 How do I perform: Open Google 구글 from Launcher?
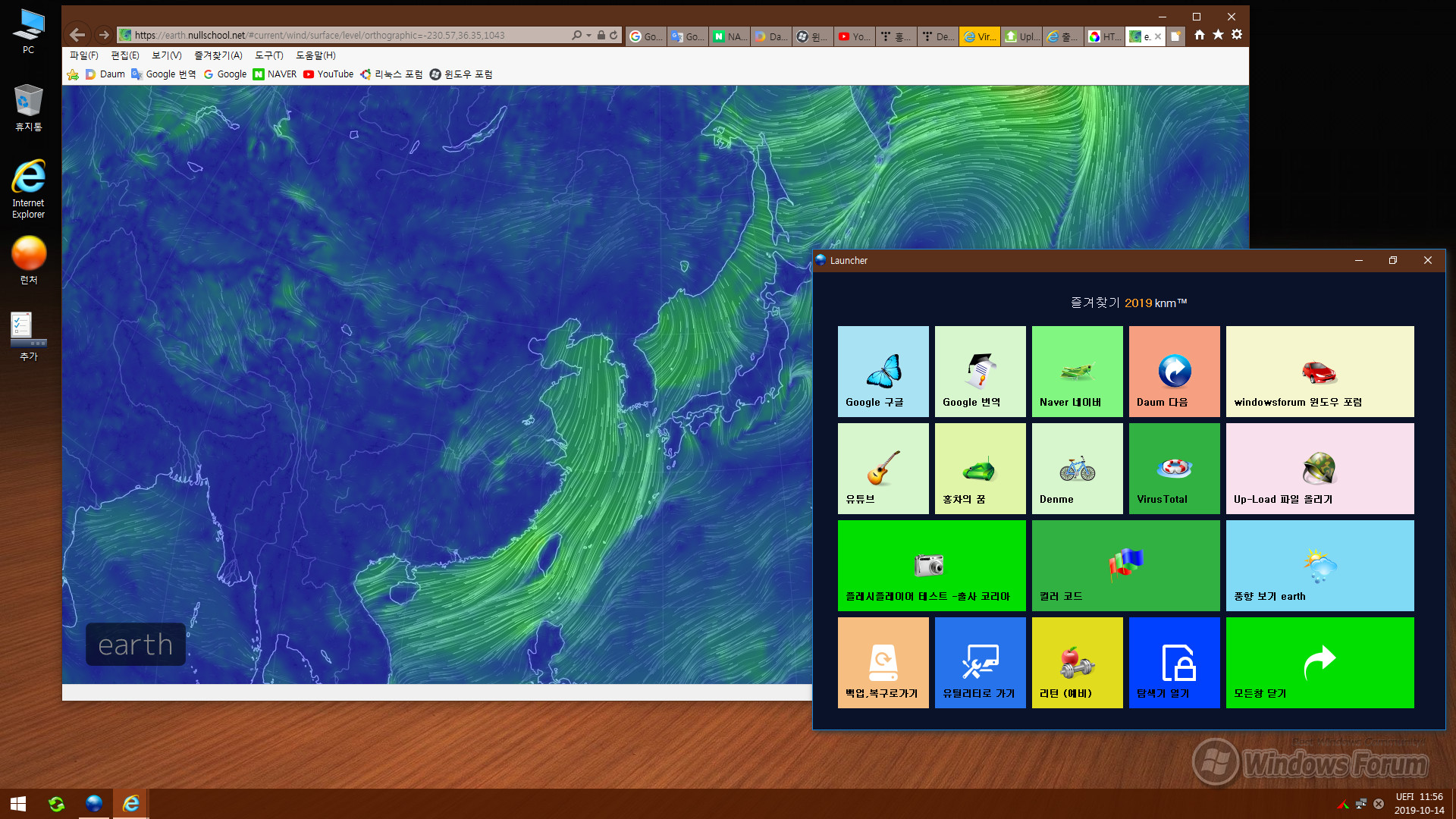pyautogui.click(x=883, y=371)
